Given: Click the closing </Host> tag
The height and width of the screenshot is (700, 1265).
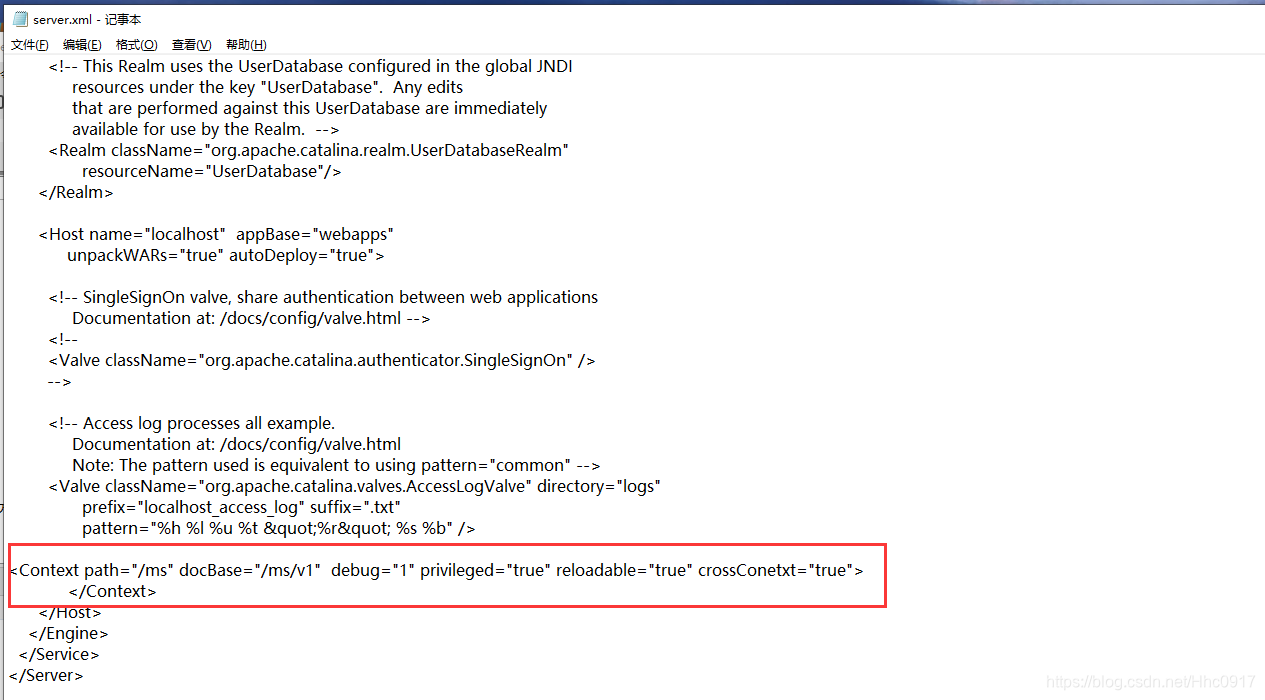Looking at the screenshot, I should pos(70,612).
